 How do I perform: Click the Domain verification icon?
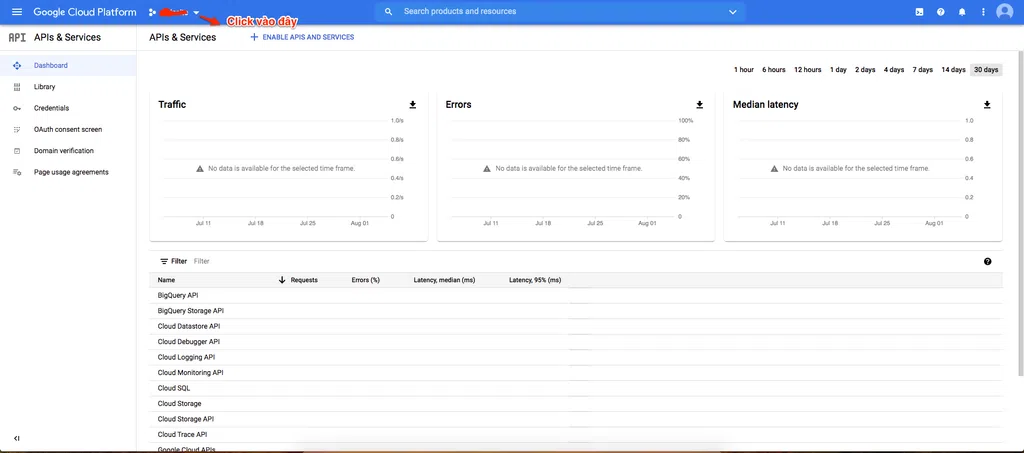pos(17,151)
